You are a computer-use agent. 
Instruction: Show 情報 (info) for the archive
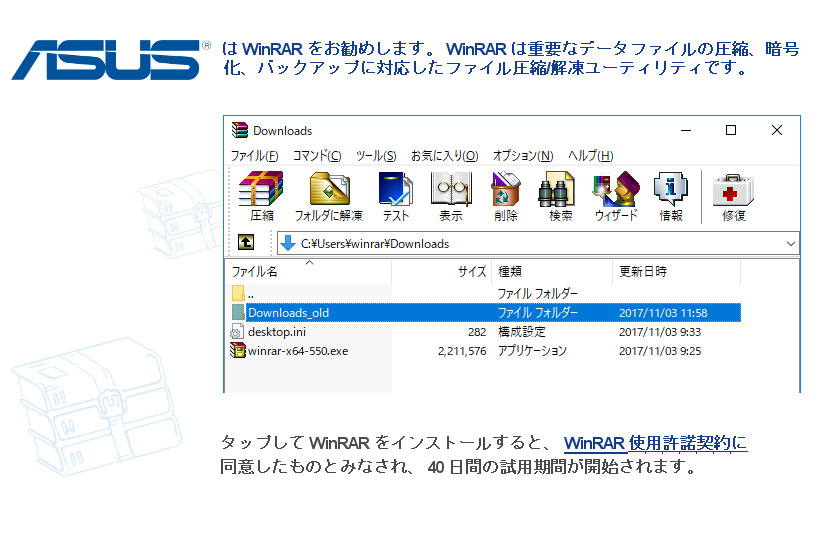click(671, 196)
